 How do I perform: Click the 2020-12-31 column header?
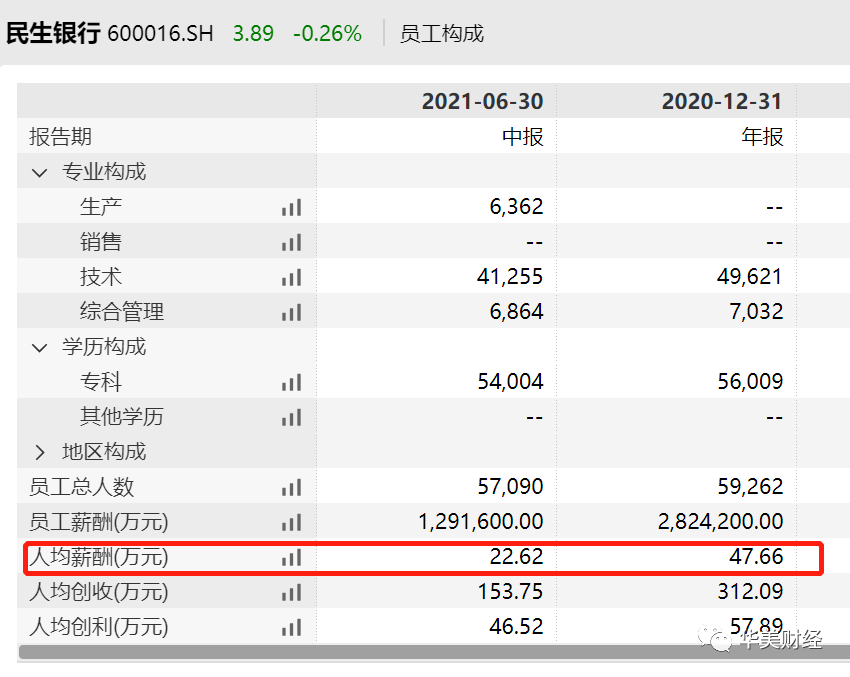click(722, 101)
